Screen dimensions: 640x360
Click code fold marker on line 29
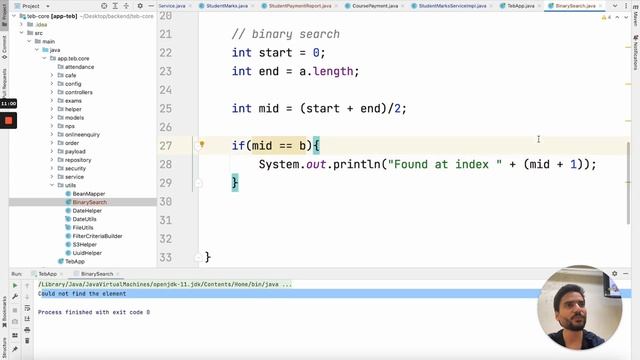198,183
